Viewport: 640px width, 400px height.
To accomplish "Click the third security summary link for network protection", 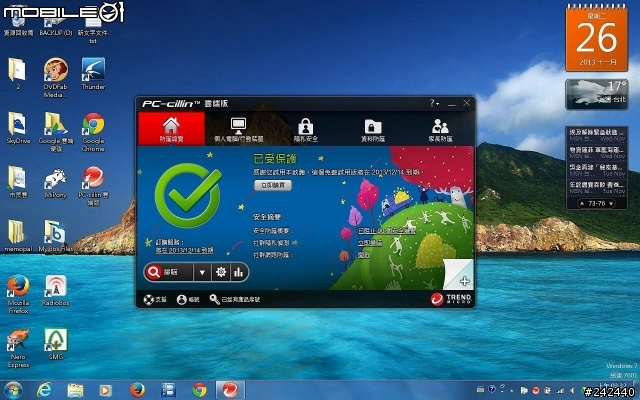I will pyautogui.click(x=364, y=255).
